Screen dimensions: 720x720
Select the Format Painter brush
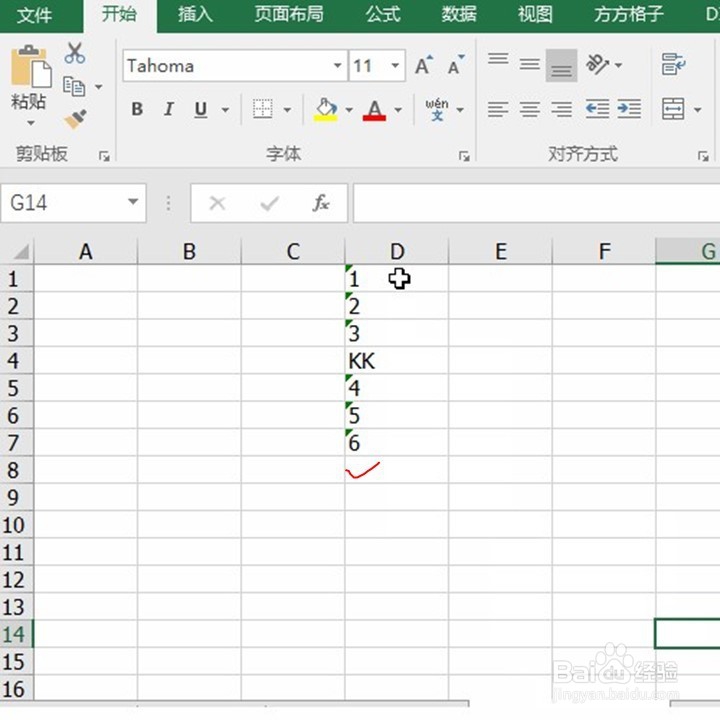click(75, 119)
